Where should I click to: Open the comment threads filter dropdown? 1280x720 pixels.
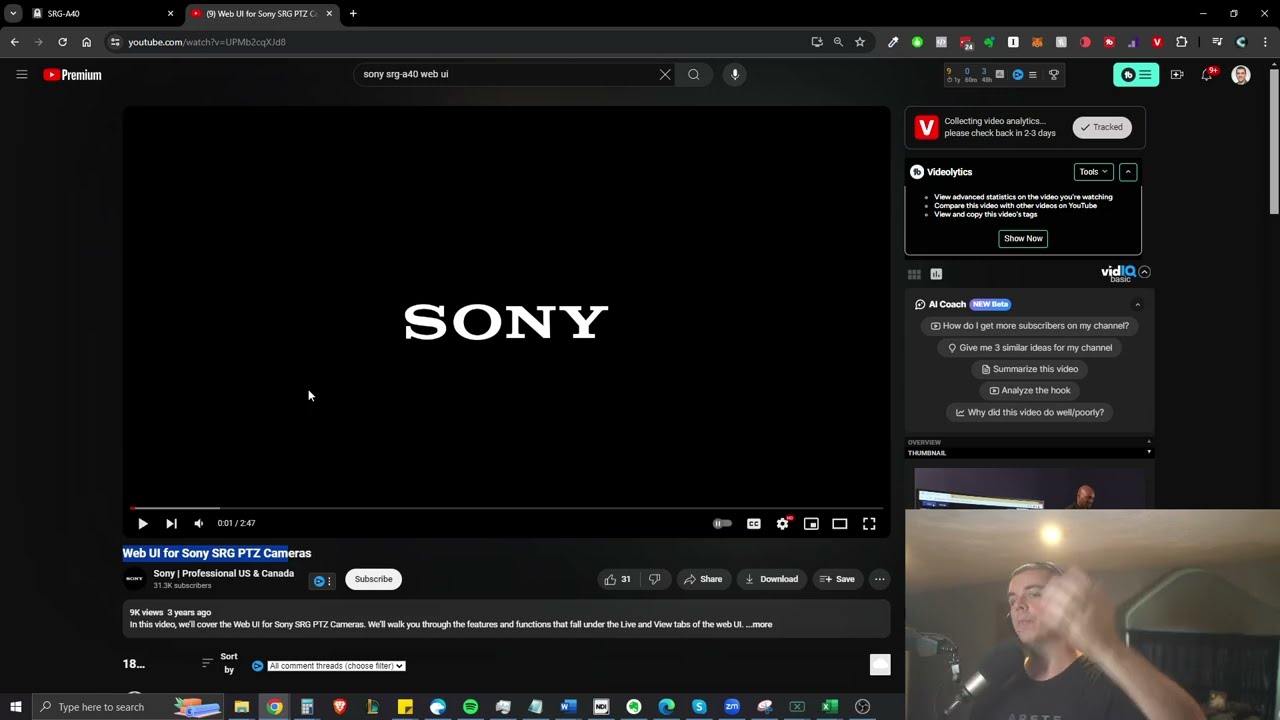pyautogui.click(x=336, y=666)
